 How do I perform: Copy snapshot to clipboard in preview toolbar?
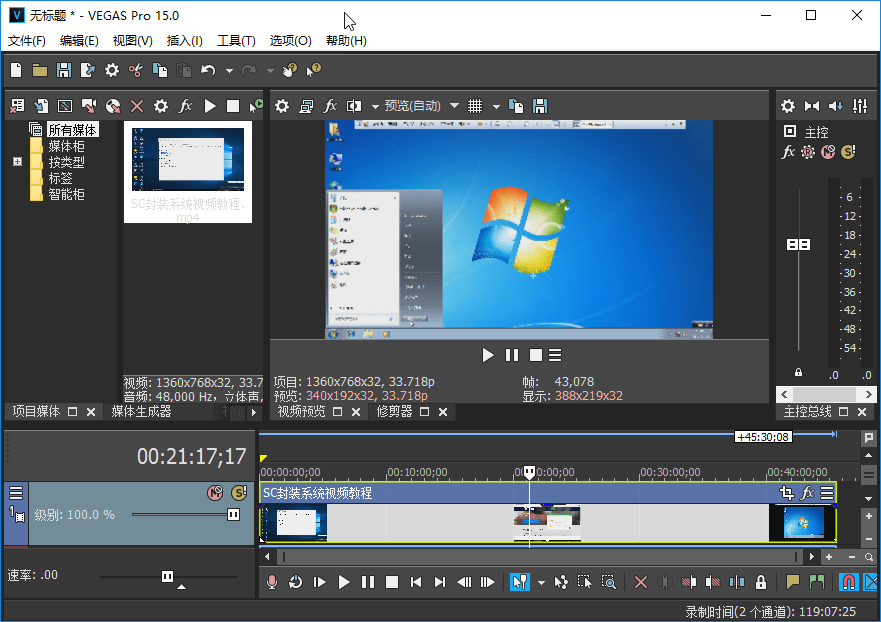(516, 106)
